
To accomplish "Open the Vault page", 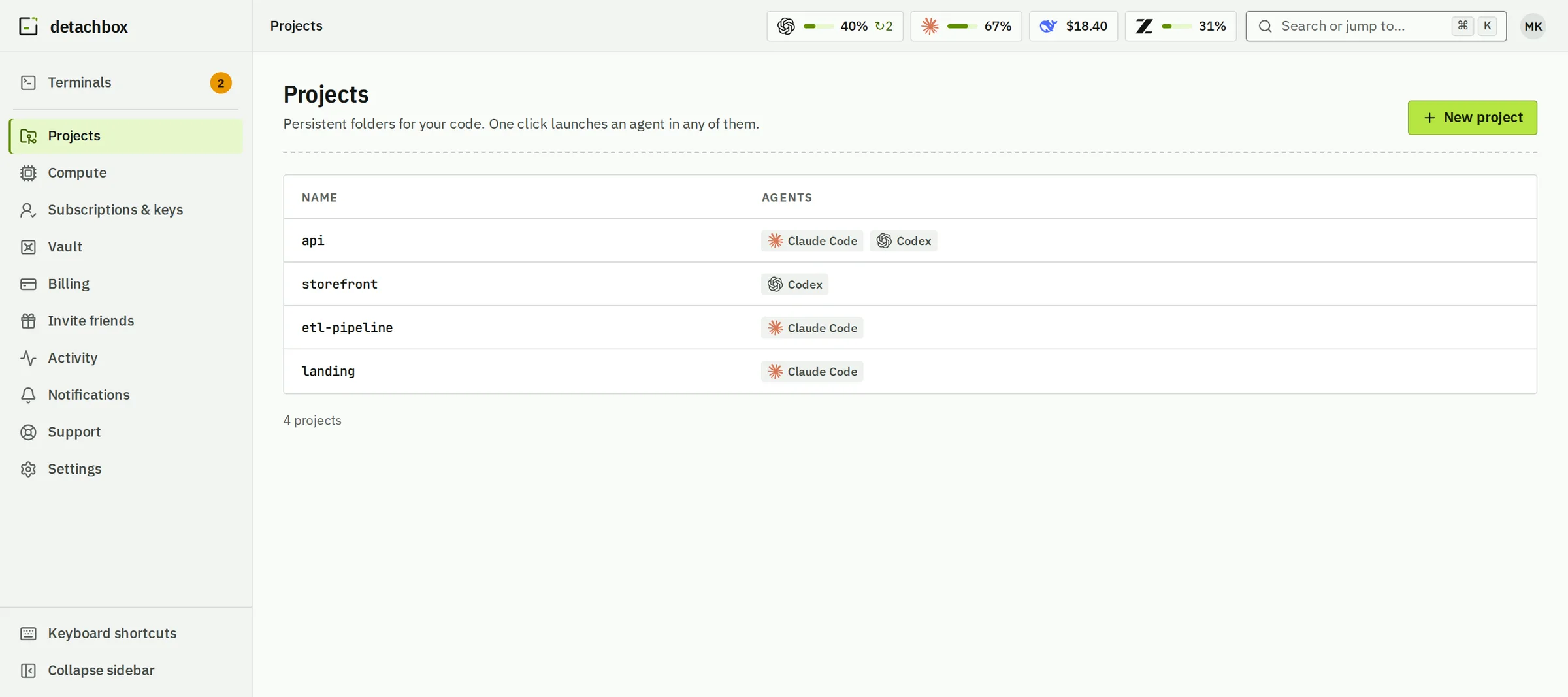I will point(125,247).
